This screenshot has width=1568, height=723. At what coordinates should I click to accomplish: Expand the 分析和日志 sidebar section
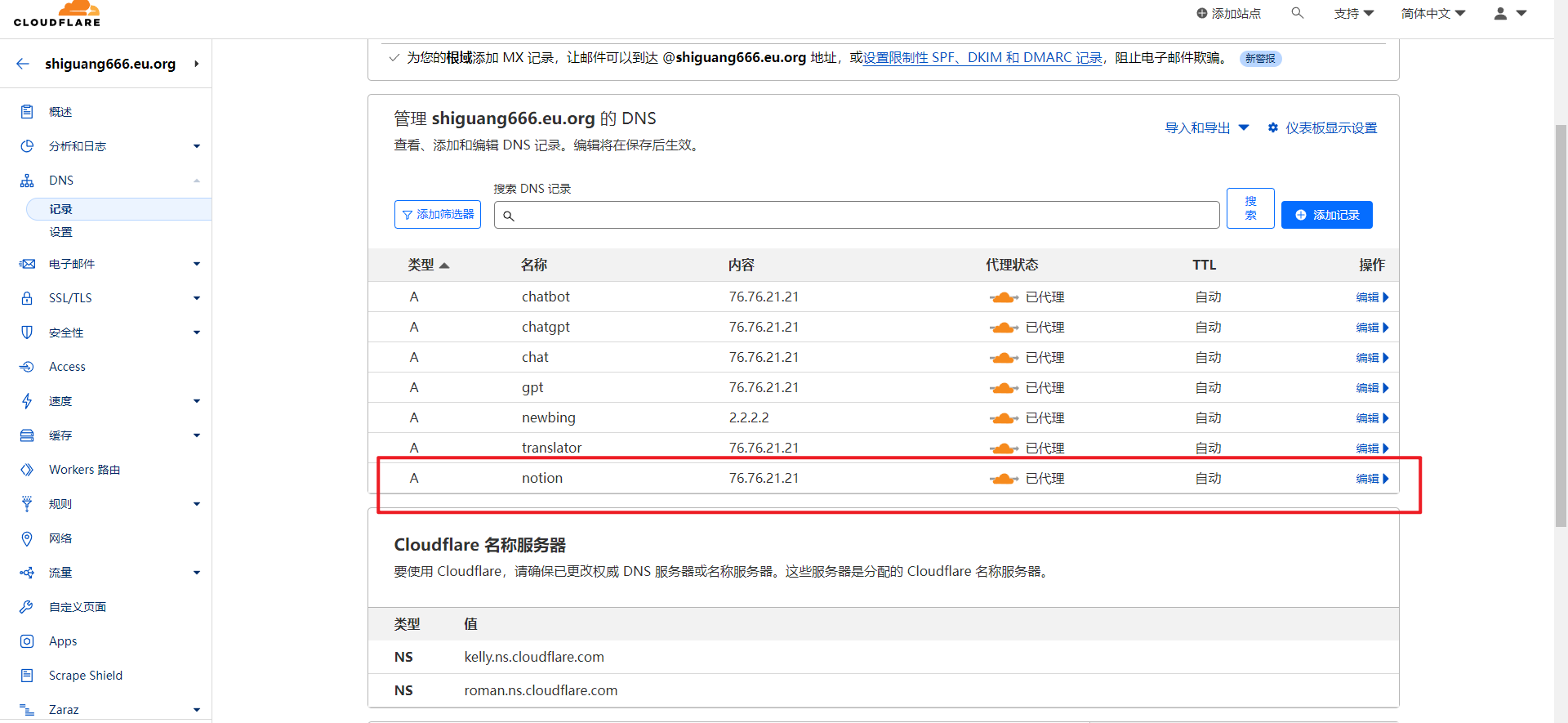(x=197, y=146)
